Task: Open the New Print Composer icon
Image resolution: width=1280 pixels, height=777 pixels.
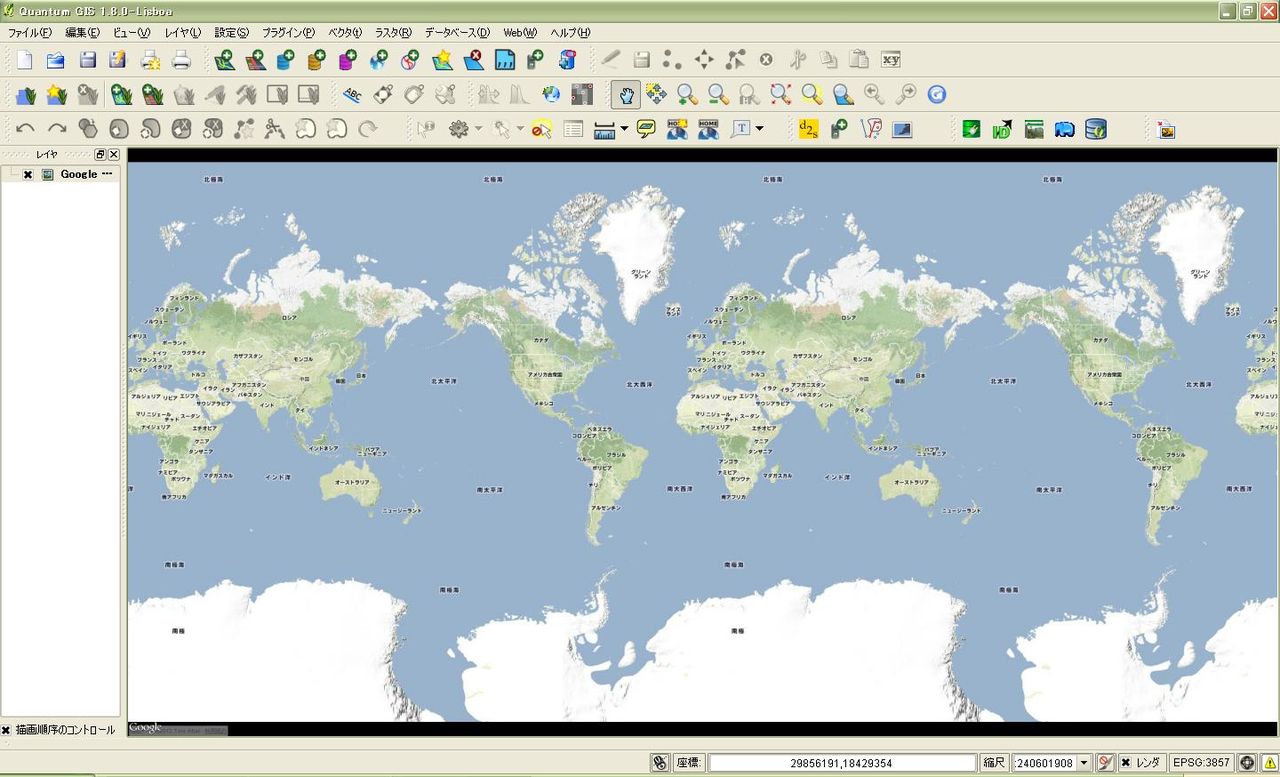Action: click(150, 60)
